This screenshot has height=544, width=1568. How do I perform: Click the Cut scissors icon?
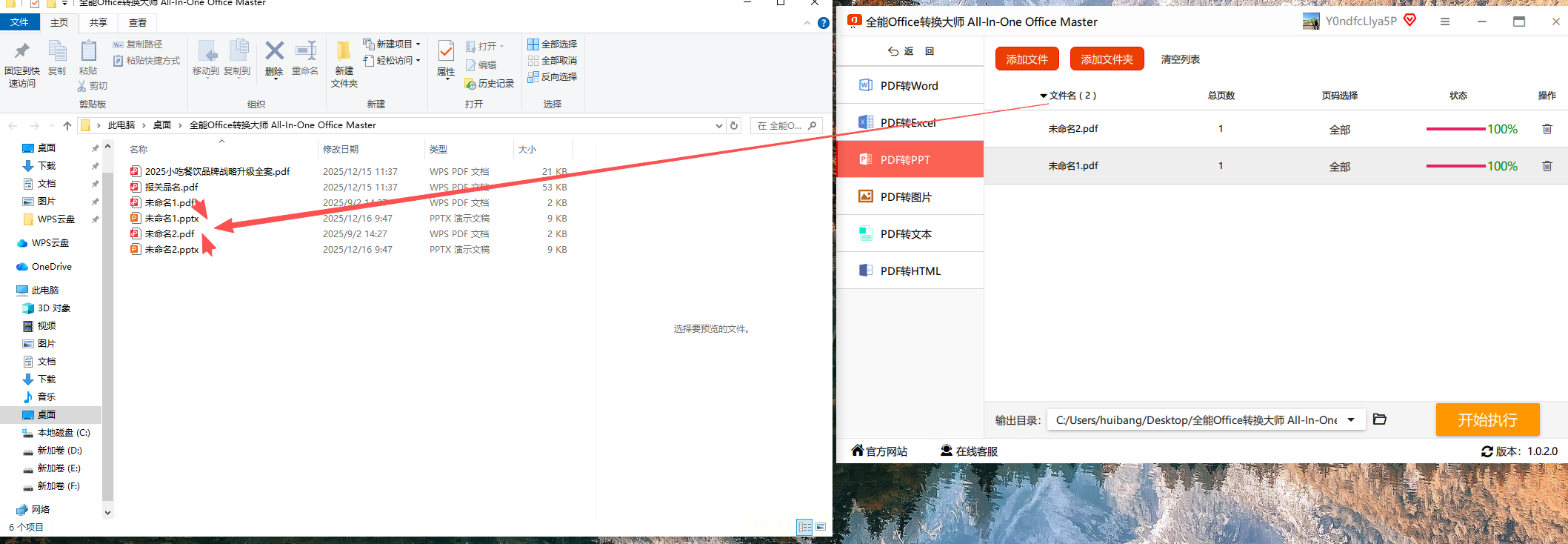(81, 86)
